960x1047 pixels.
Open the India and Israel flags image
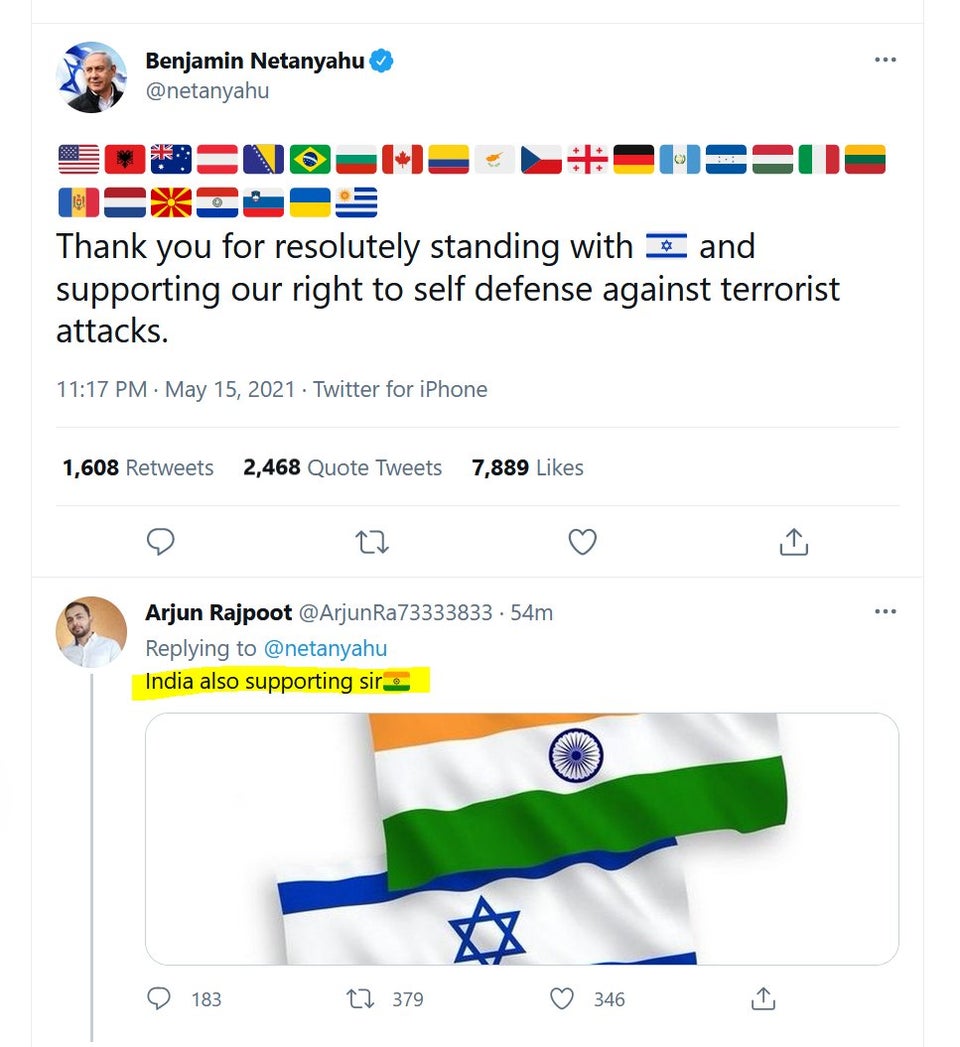tap(521, 838)
